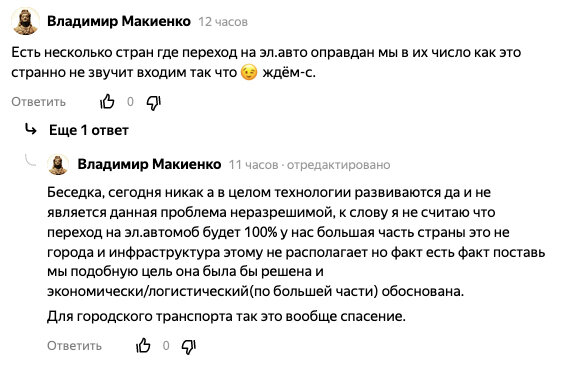The image size is (588, 366).
Task: Open author name Владимир Макиенко on reply
Action: pyautogui.click(x=149, y=164)
